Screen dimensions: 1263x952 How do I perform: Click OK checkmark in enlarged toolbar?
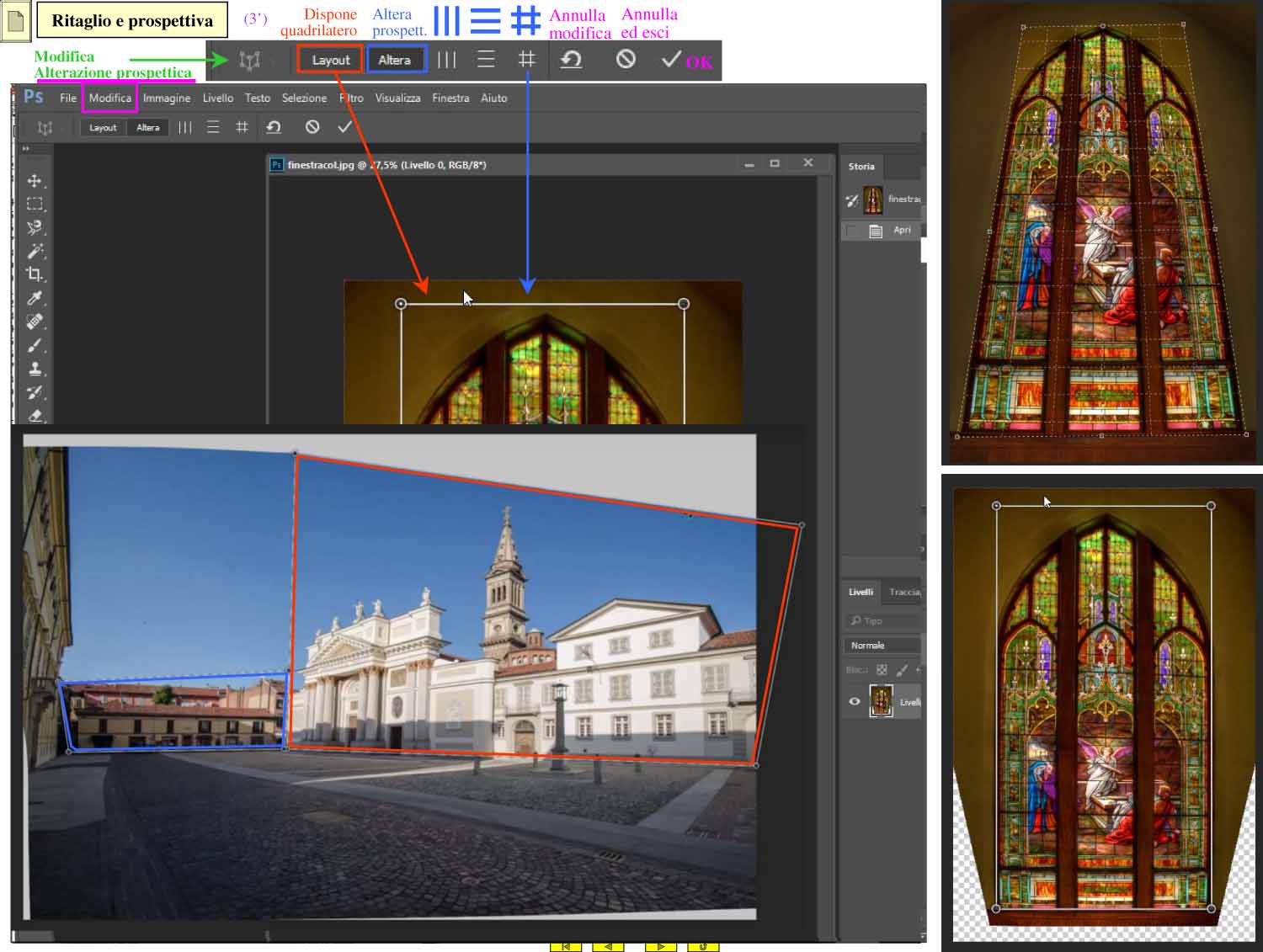[x=671, y=59]
